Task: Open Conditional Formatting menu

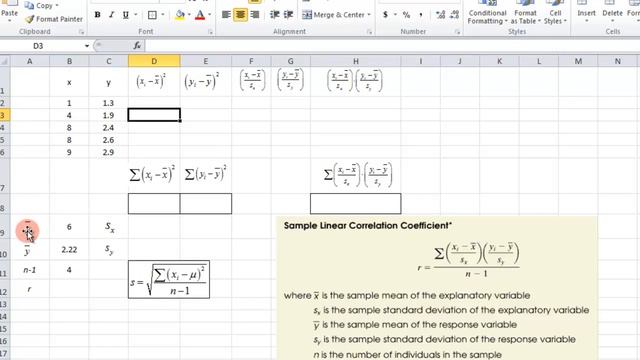Action: pyautogui.click(x=487, y=13)
